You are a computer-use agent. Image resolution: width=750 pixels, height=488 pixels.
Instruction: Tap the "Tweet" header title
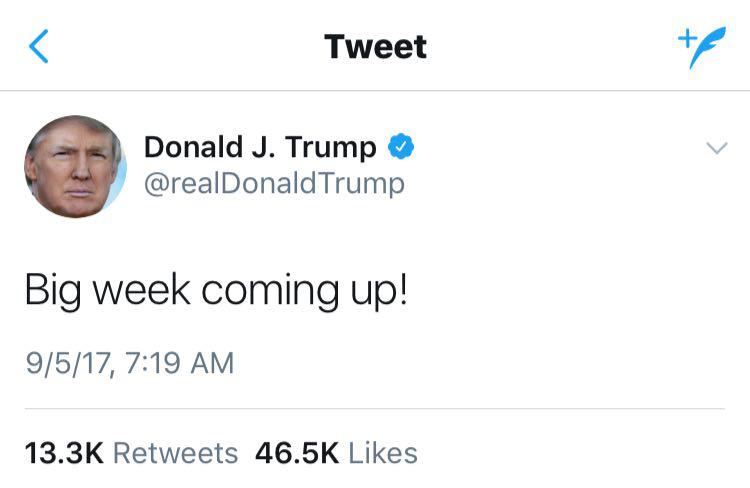point(375,47)
